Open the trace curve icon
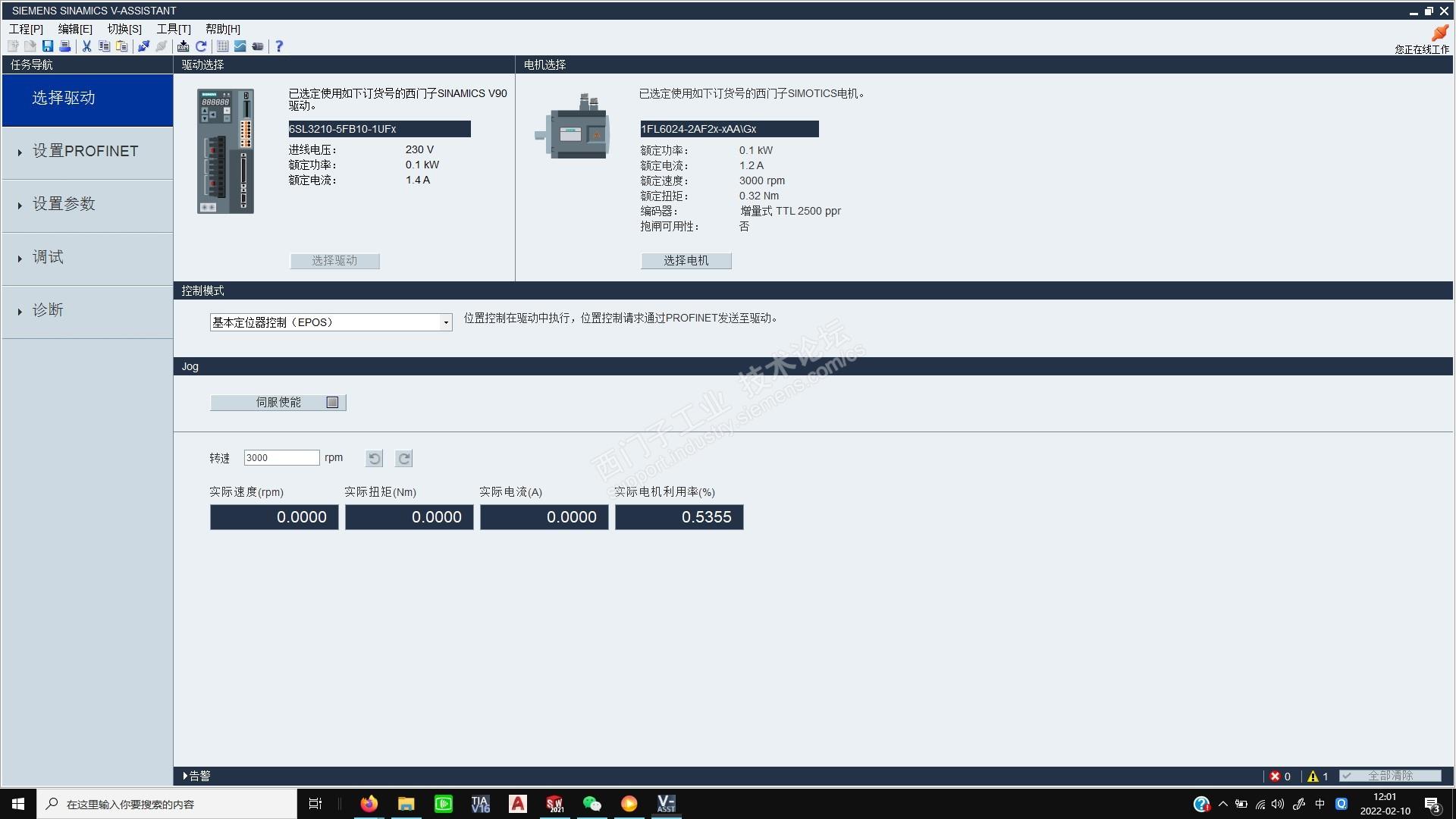The height and width of the screenshot is (819, 1456). [240, 46]
